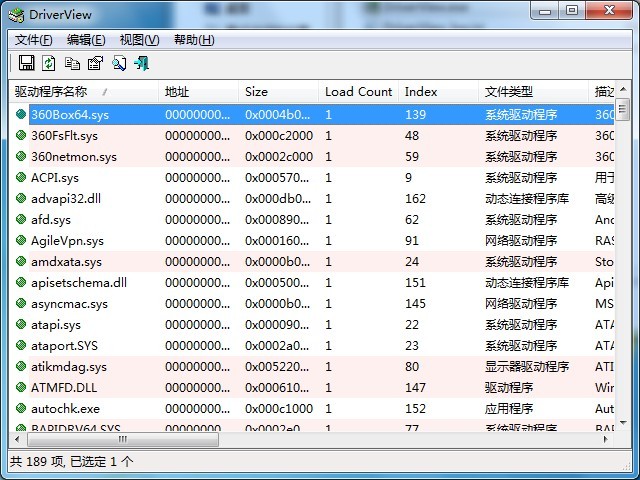Click the DriverView title bar app icon
Viewport: 640px width, 480px height.
click(16, 12)
